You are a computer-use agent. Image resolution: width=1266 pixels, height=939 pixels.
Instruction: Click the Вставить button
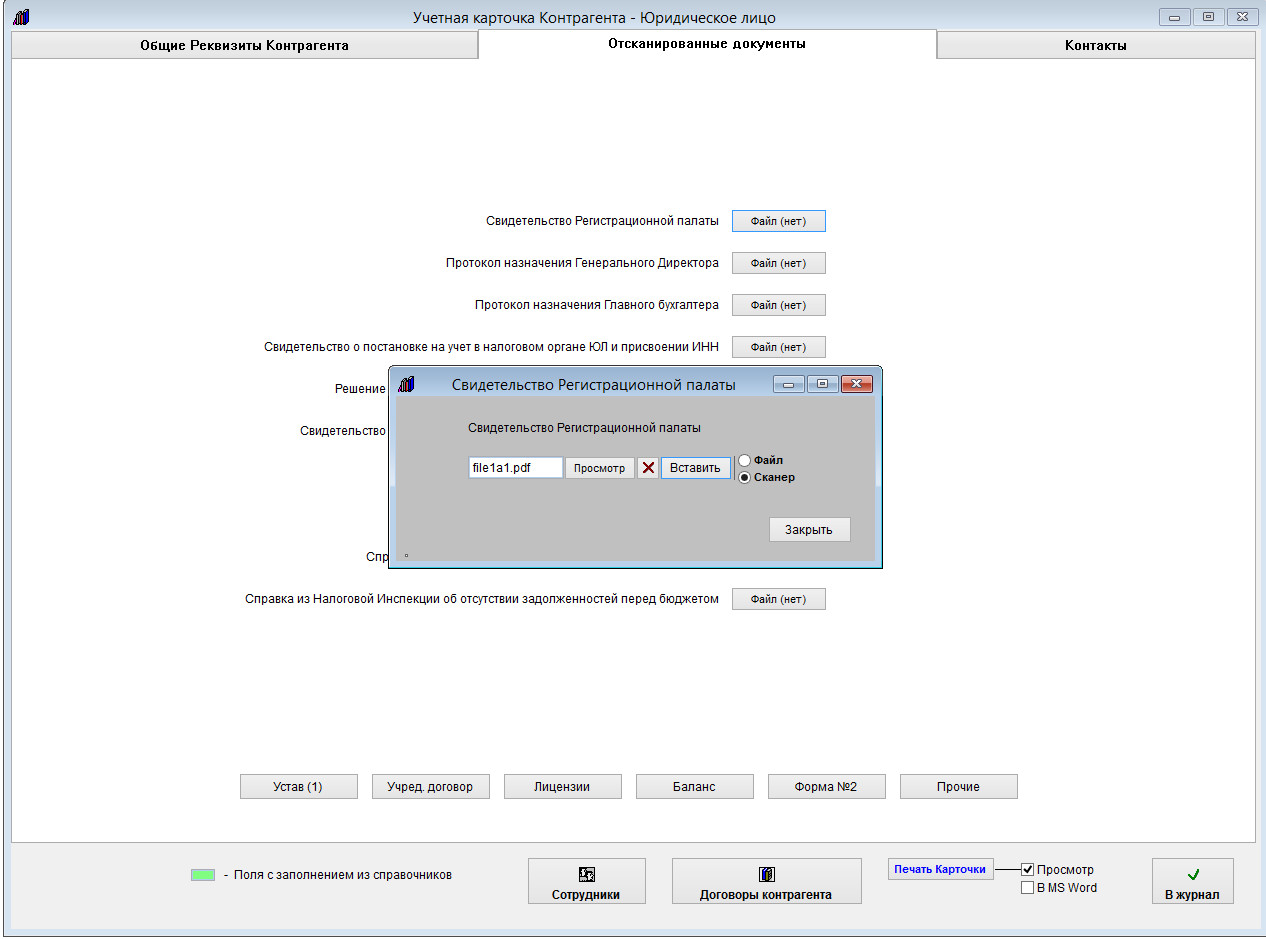695,468
